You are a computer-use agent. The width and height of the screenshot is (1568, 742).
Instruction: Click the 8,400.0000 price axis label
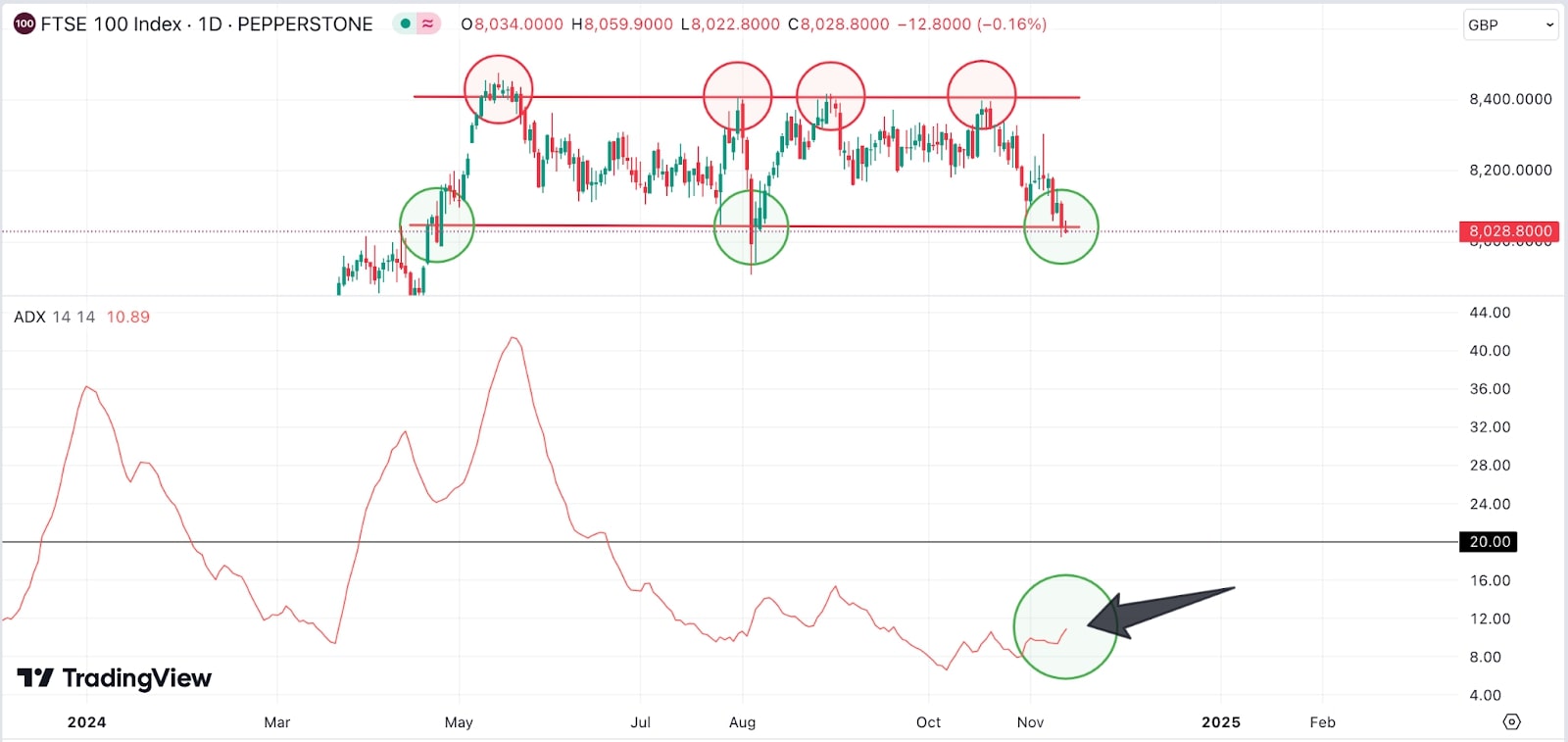coord(1510,99)
